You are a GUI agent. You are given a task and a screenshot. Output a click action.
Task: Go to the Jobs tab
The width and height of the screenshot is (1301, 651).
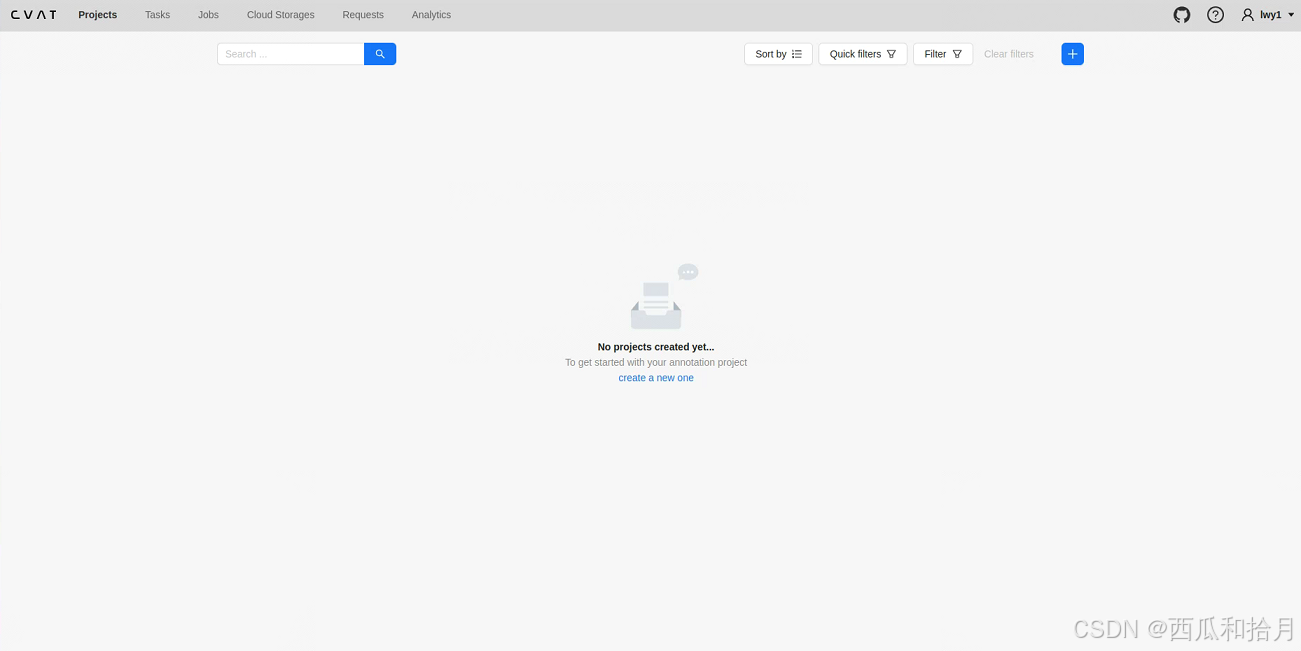point(208,15)
